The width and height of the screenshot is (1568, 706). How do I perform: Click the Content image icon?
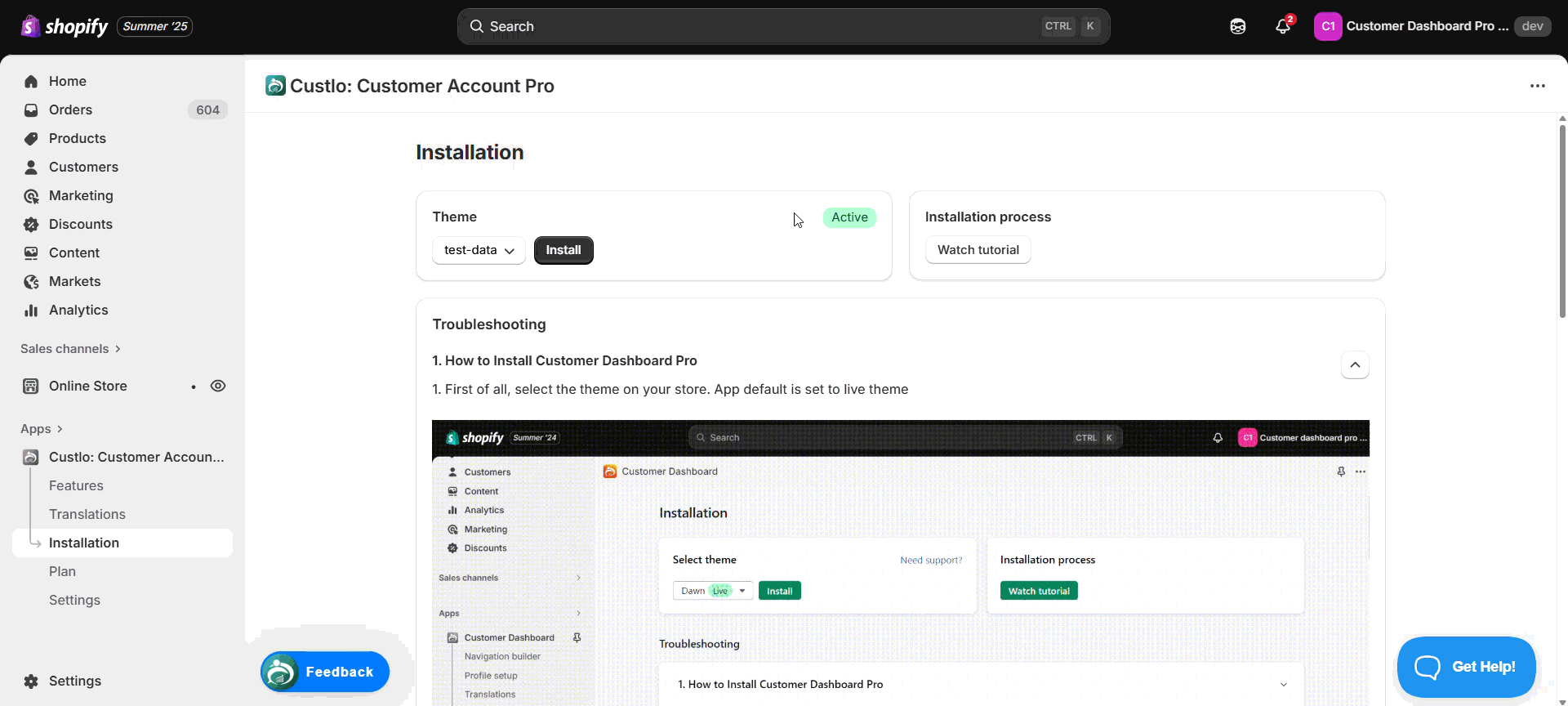pos(31,252)
